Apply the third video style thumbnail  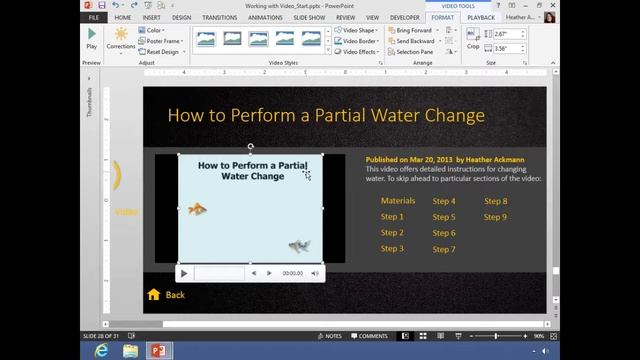click(258, 39)
